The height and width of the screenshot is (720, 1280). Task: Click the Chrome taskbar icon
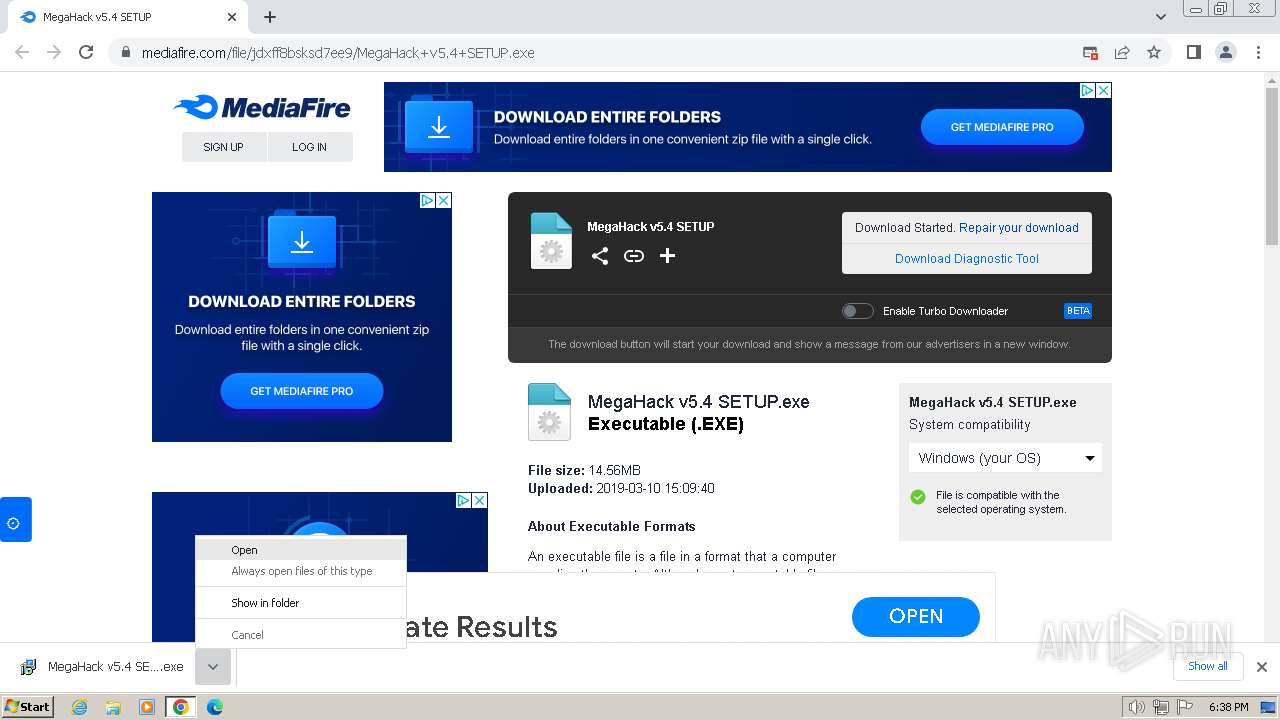180,707
